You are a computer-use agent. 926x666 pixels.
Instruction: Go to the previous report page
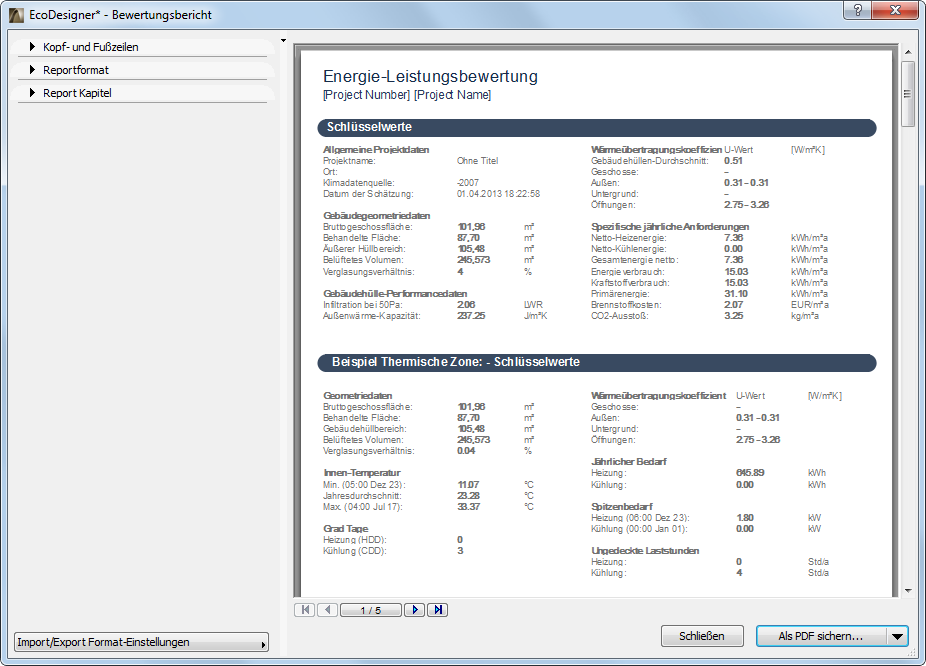pos(327,609)
